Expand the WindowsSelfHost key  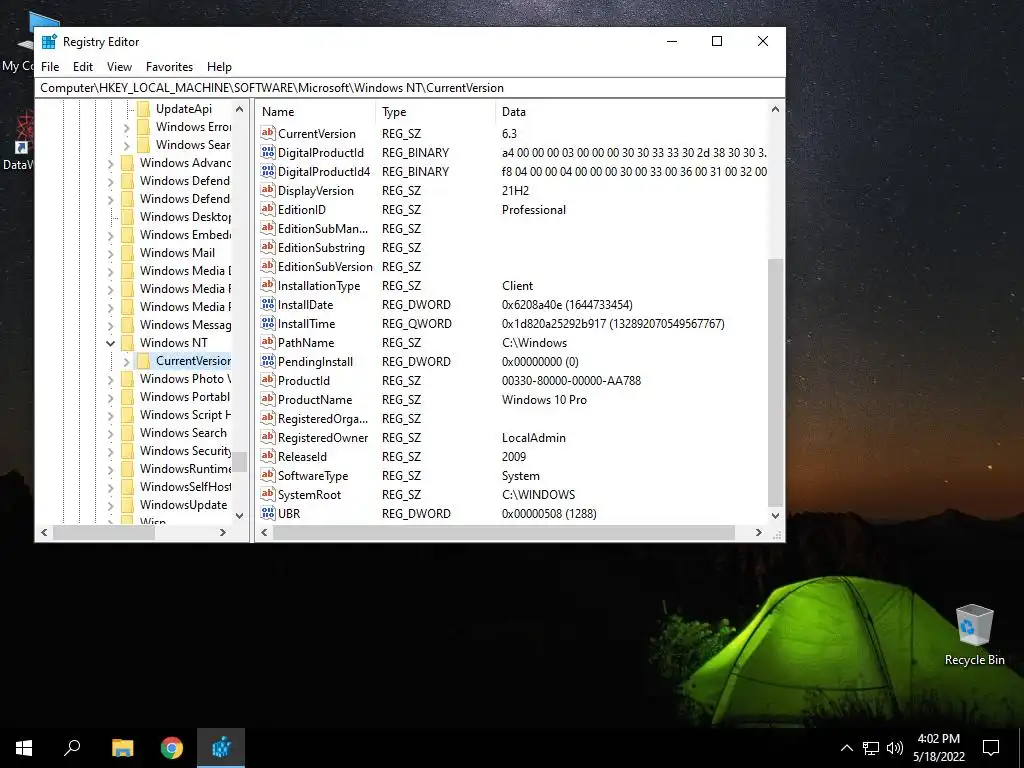(x=110, y=487)
